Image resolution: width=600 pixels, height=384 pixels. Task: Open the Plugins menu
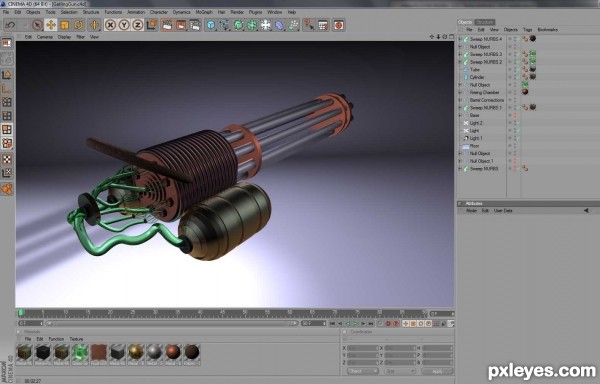click(x=255, y=12)
